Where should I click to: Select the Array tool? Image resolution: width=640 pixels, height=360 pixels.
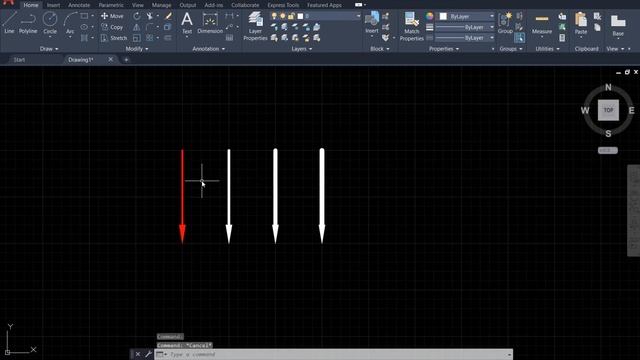point(150,38)
